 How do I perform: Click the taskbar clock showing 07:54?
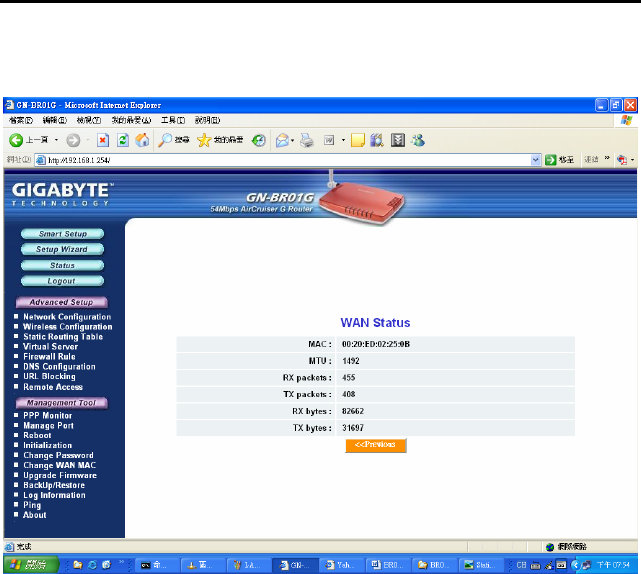(613, 565)
